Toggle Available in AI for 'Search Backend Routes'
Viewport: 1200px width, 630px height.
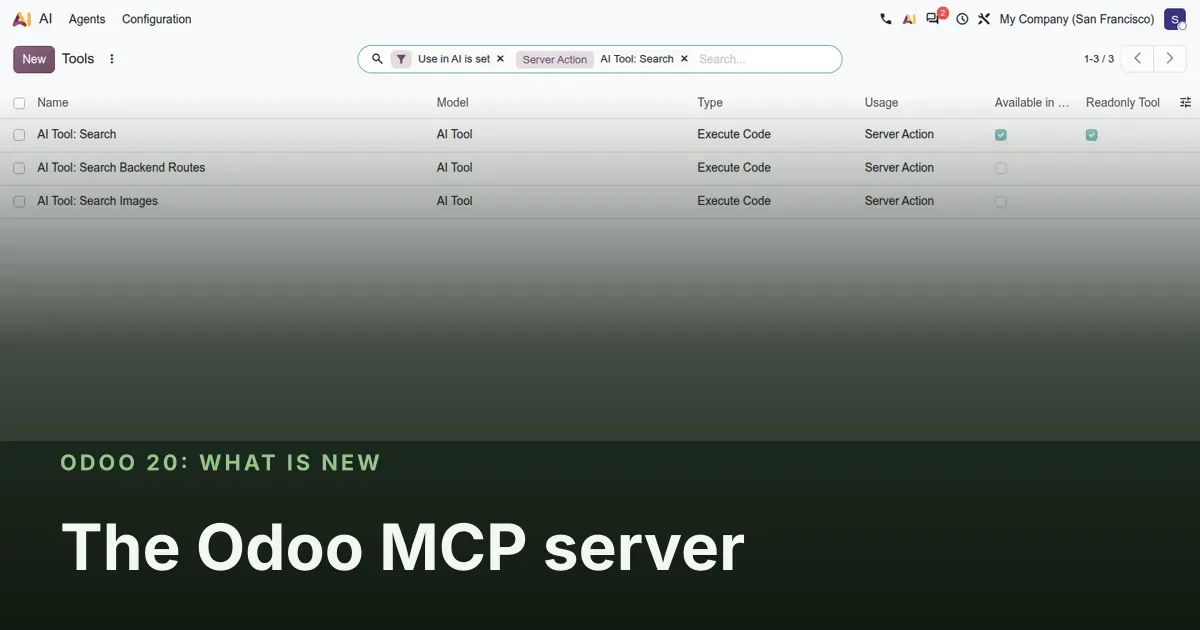1001,168
